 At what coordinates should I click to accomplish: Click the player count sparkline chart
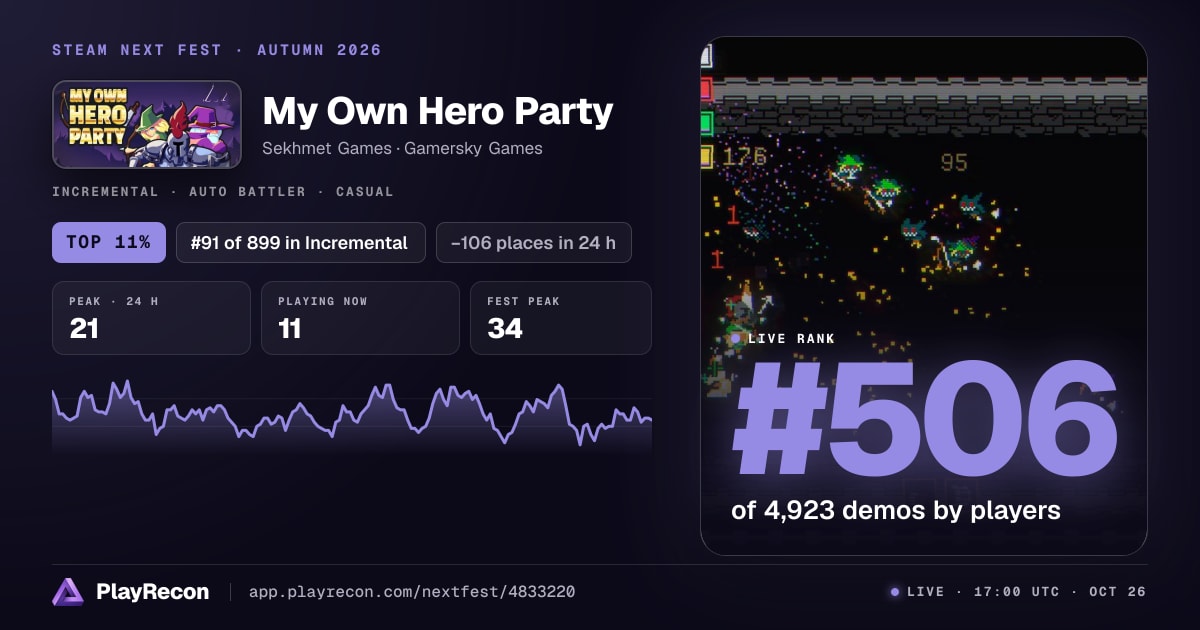pos(352,415)
